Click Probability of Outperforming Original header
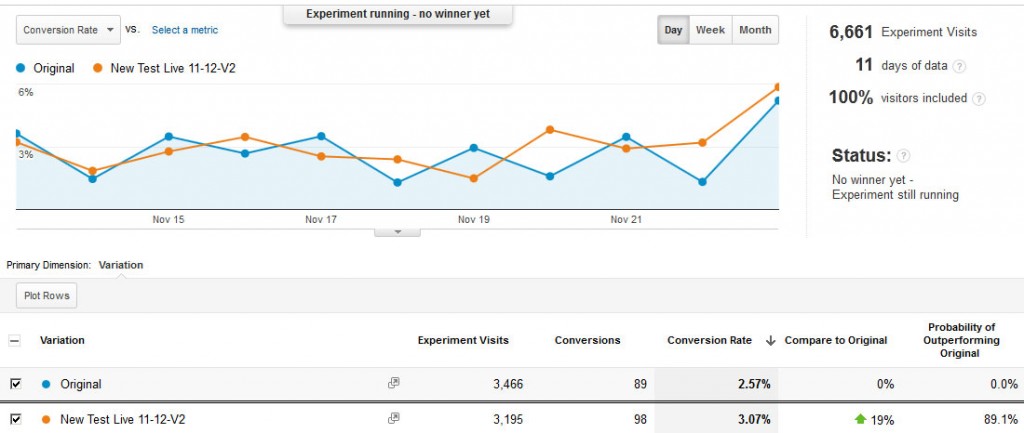The image size is (1024, 433). point(961,340)
